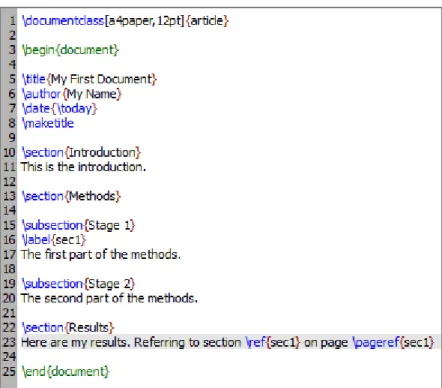Click the \subsection{Stage 1} line

78,226
